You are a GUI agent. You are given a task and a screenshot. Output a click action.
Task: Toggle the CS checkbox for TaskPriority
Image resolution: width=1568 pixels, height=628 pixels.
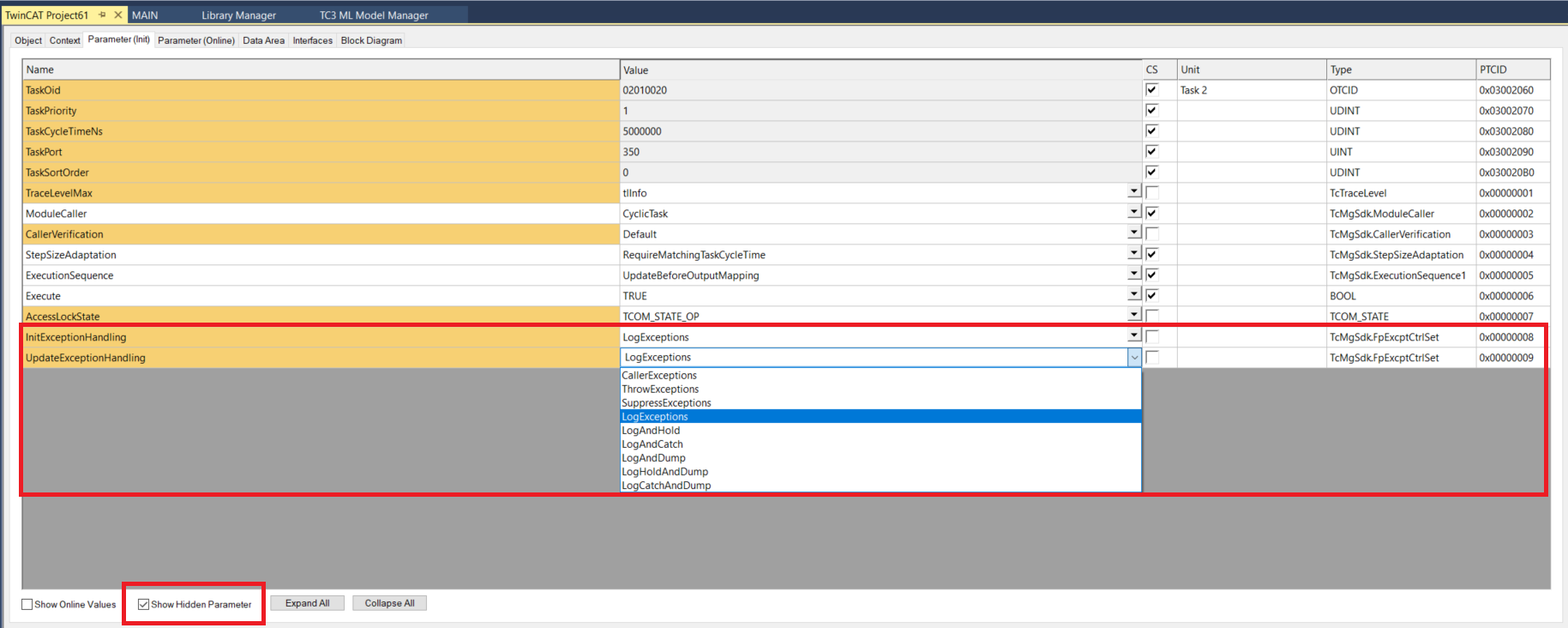(x=1151, y=110)
